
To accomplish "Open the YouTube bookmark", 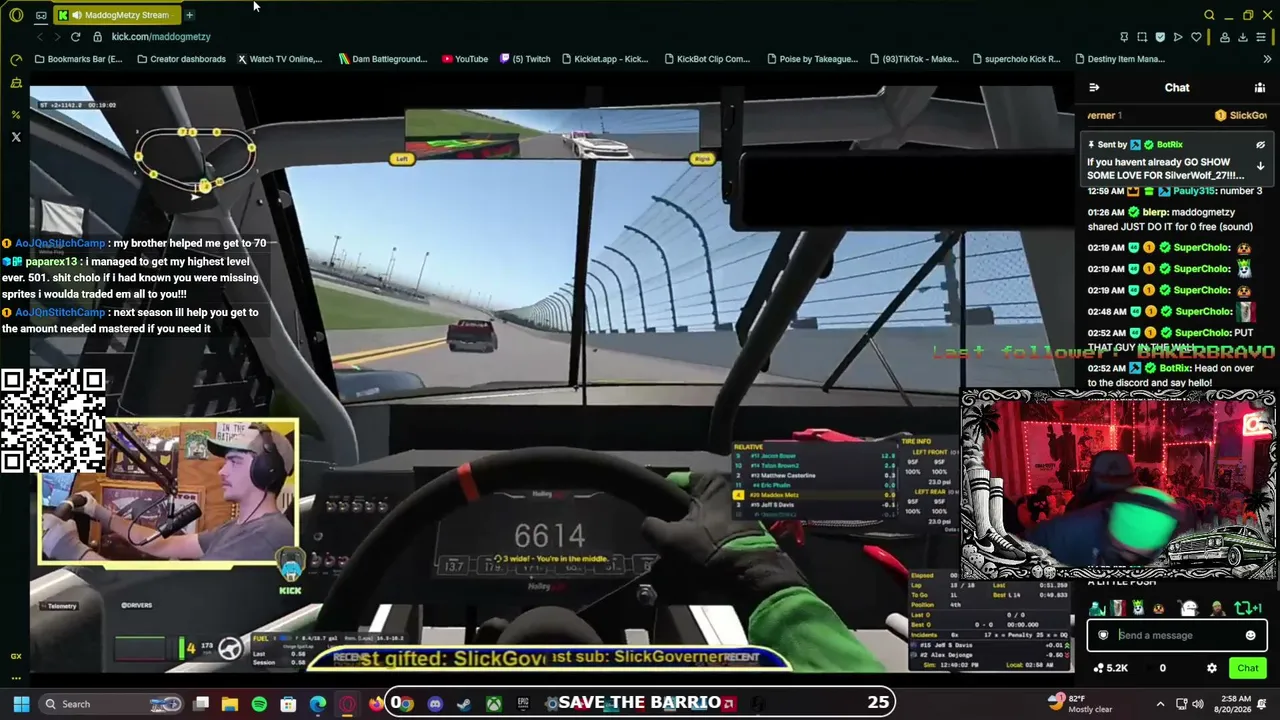I will pos(465,59).
